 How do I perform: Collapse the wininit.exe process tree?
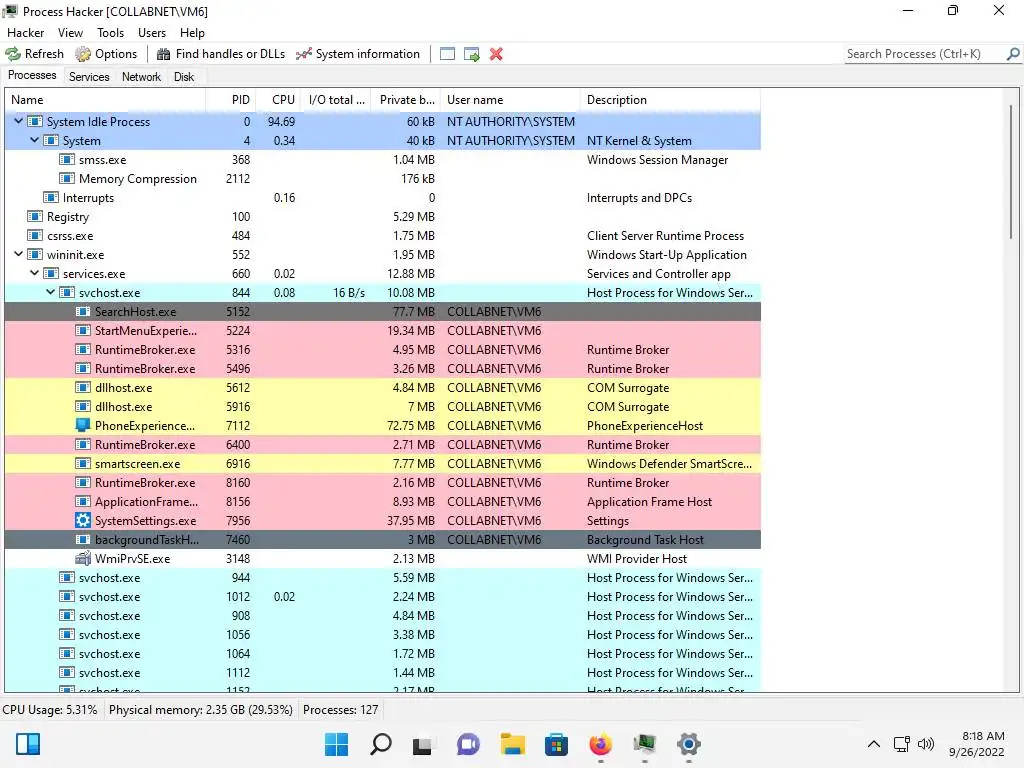pyautogui.click(x=19, y=255)
